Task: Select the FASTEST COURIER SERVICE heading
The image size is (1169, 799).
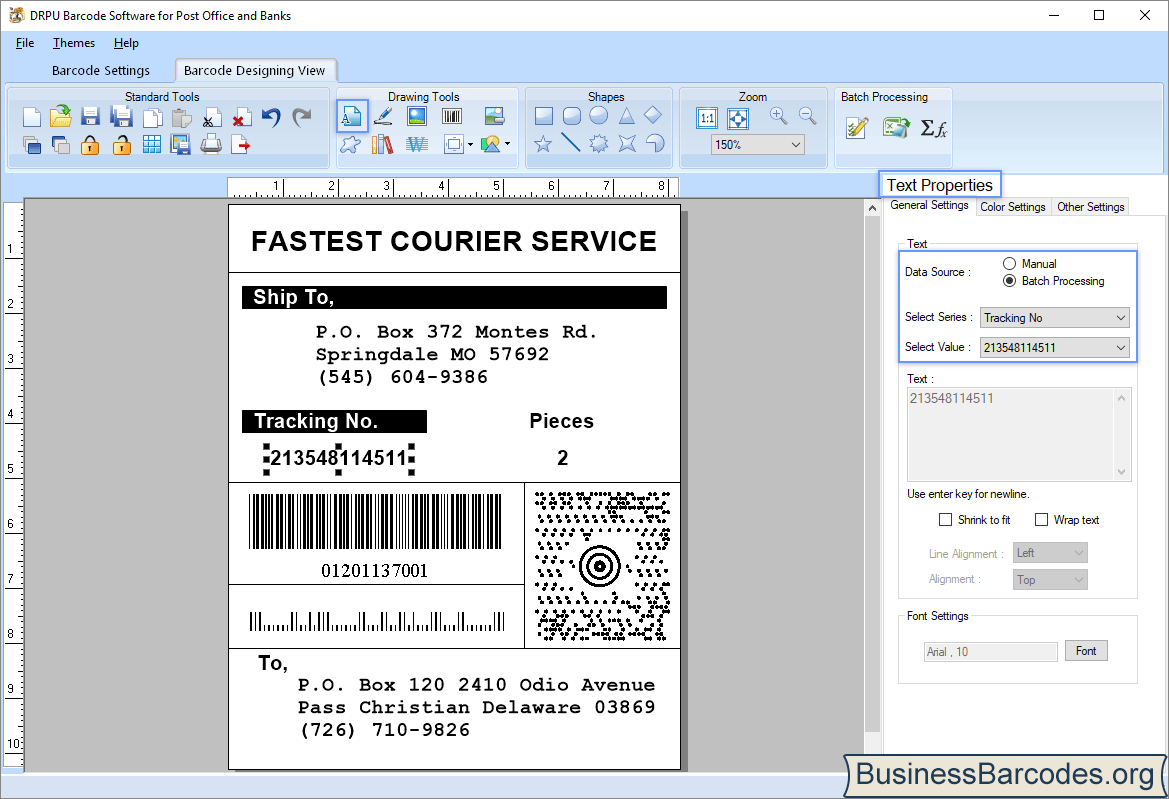Action: [454, 241]
